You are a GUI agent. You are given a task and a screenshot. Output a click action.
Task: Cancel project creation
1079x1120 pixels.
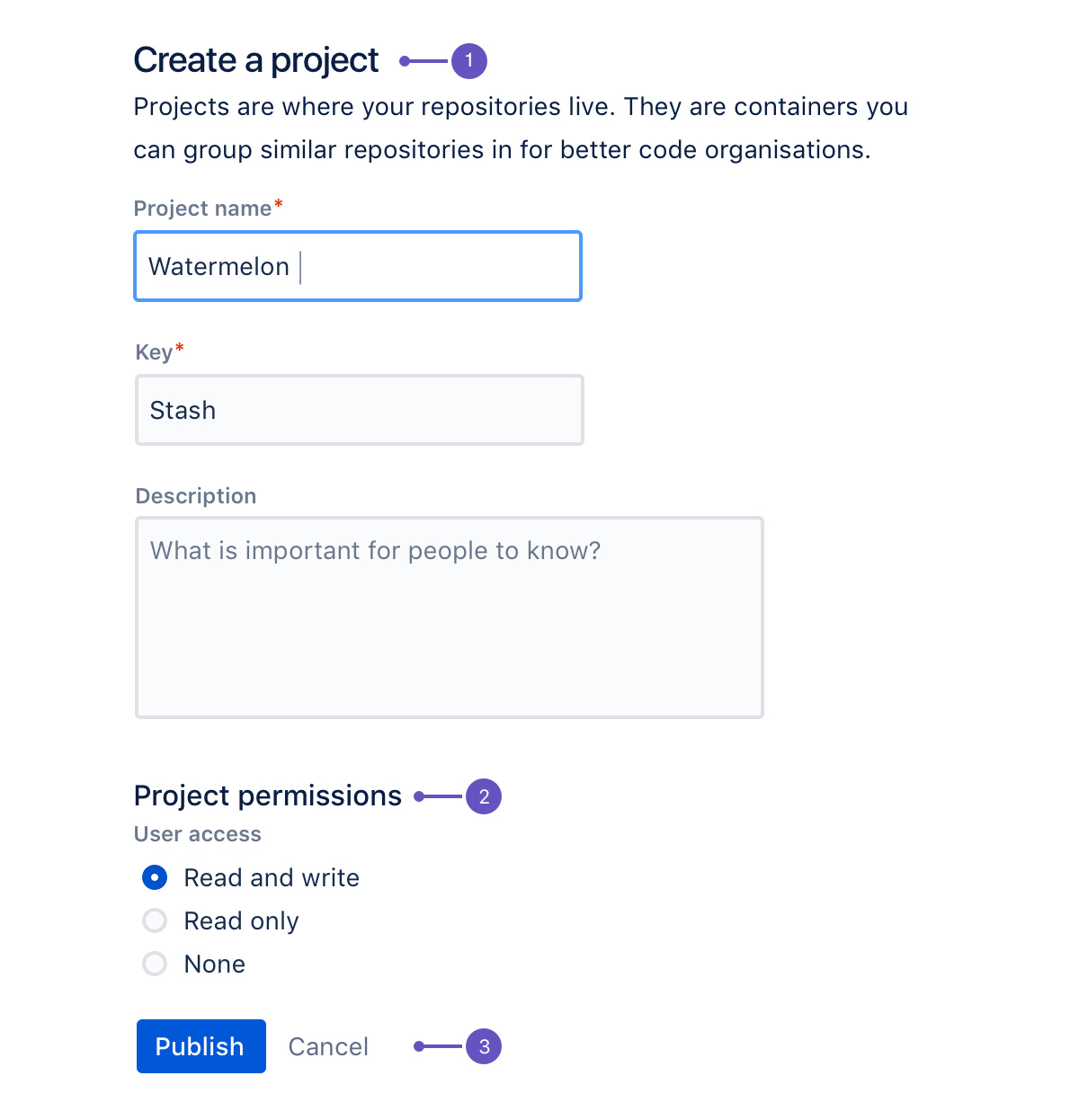click(328, 1046)
